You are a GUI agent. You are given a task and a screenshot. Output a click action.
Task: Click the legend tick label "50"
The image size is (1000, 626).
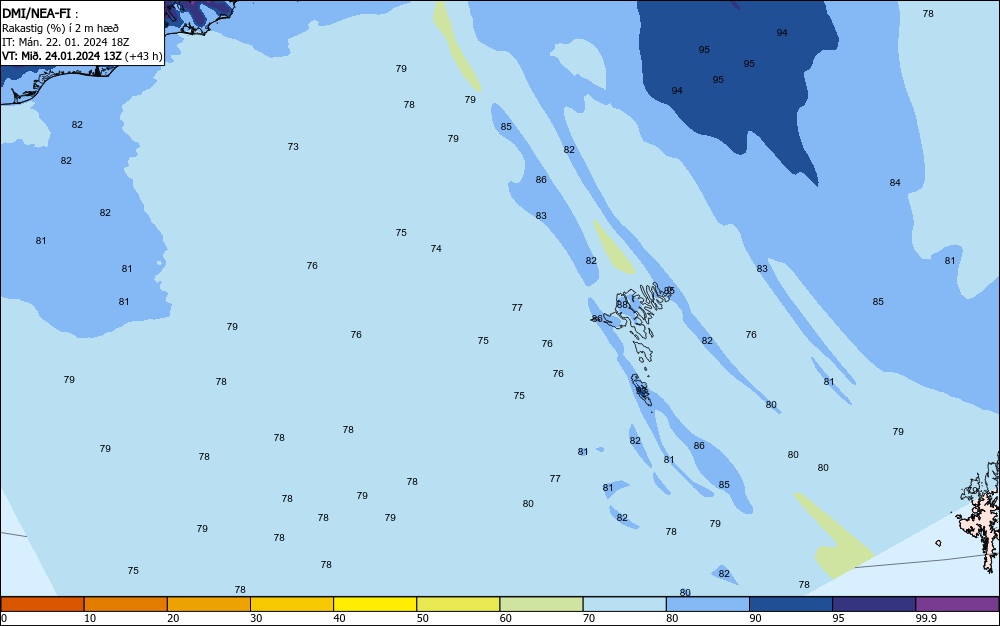click(422, 618)
